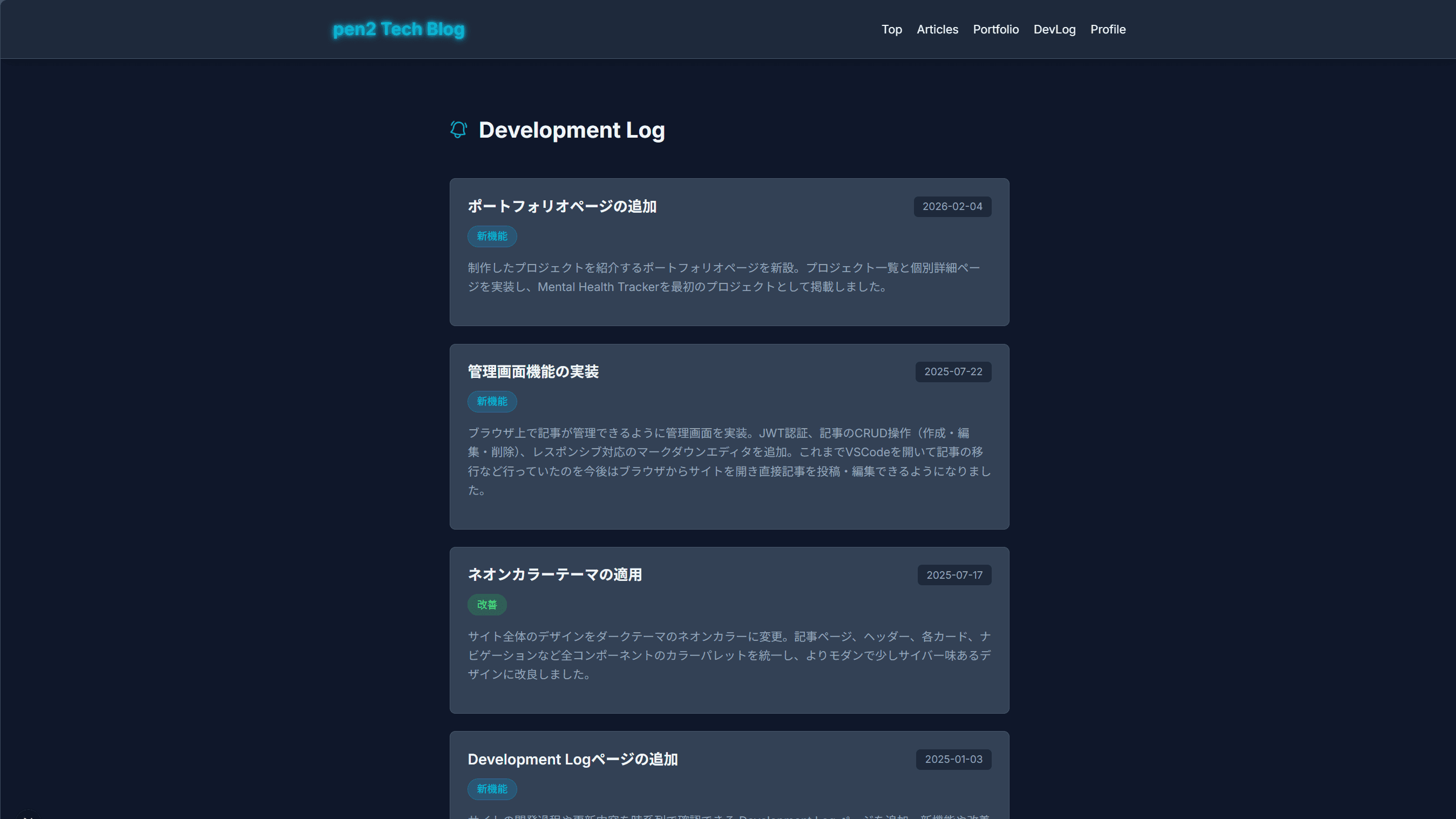Viewport: 1456px width, 819px height.
Task: Open the Top navigation item
Action: tap(891, 29)
